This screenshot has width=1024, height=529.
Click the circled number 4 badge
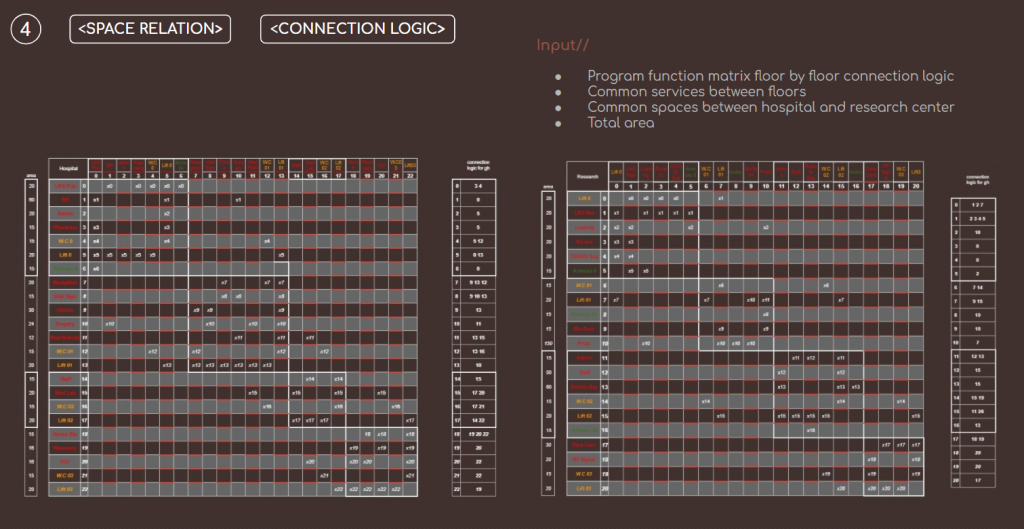[x=26, y=29]
